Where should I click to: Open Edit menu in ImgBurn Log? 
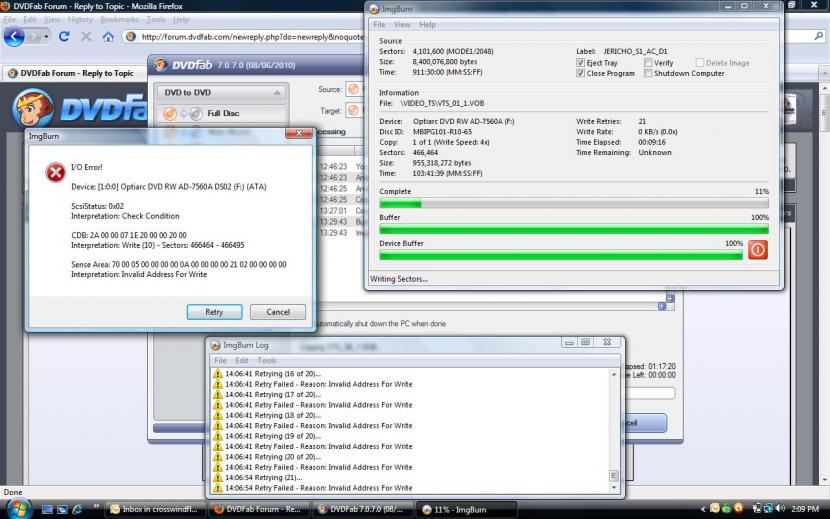[241, 360]
